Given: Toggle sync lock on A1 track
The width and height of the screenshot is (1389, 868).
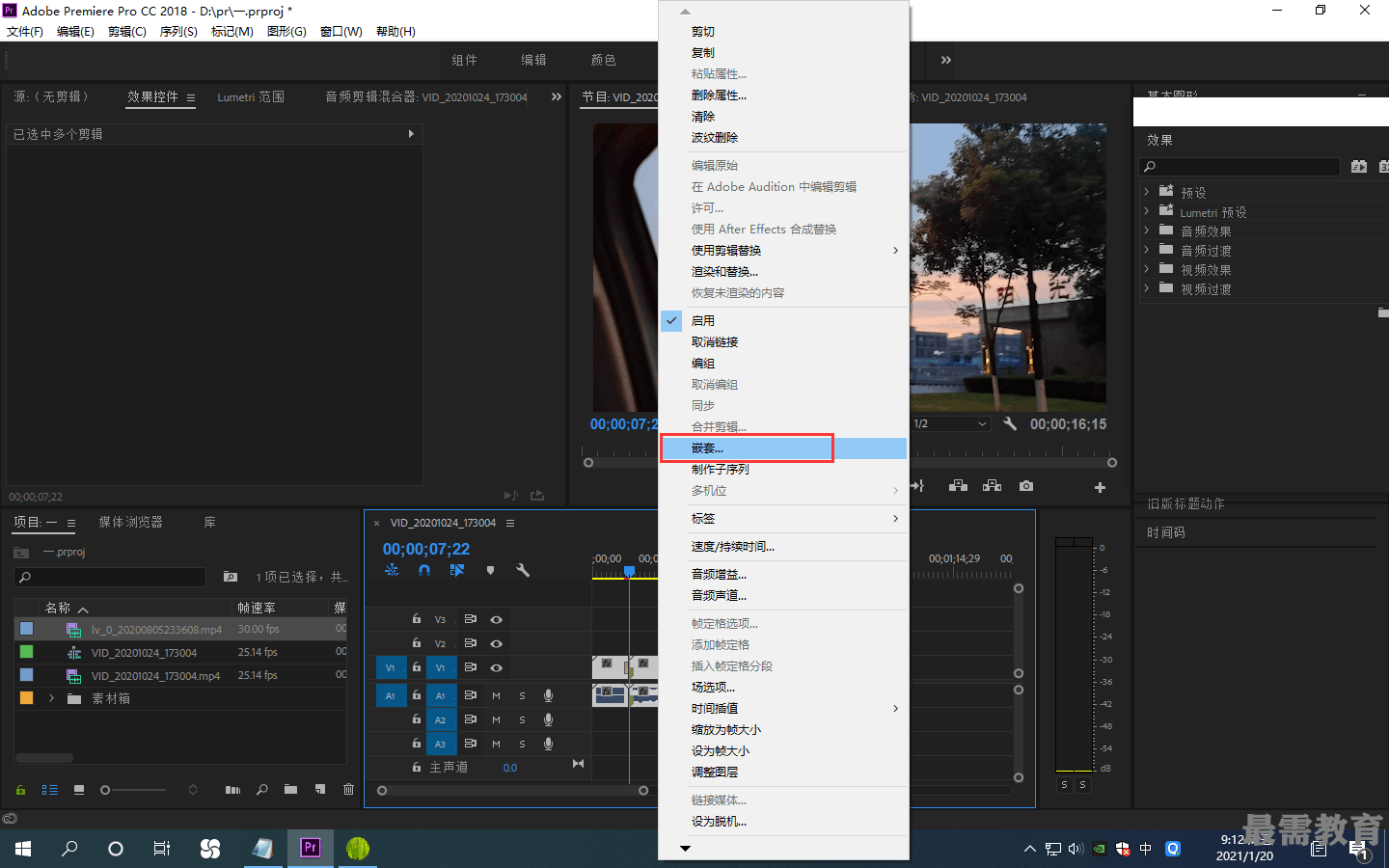Looking at the screenshot, I should (x=471, y=695).
